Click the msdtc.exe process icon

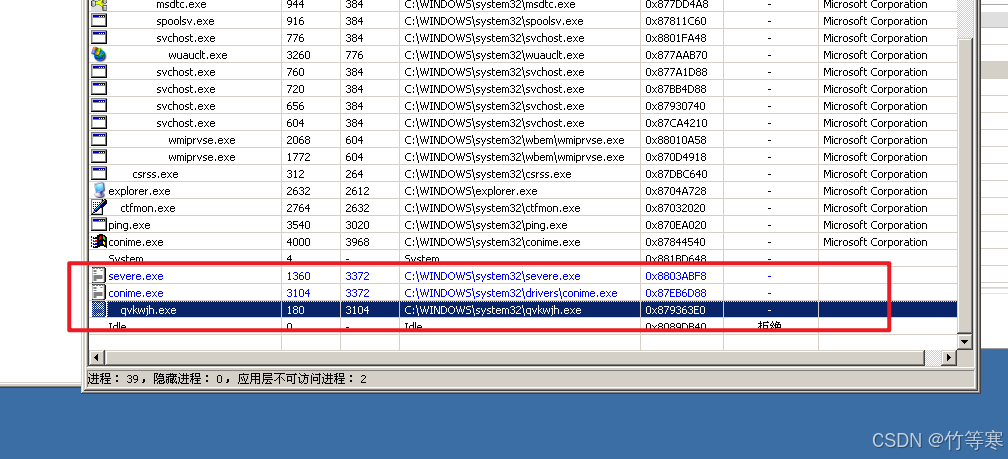pyautogui.click(x=99, y=5)
